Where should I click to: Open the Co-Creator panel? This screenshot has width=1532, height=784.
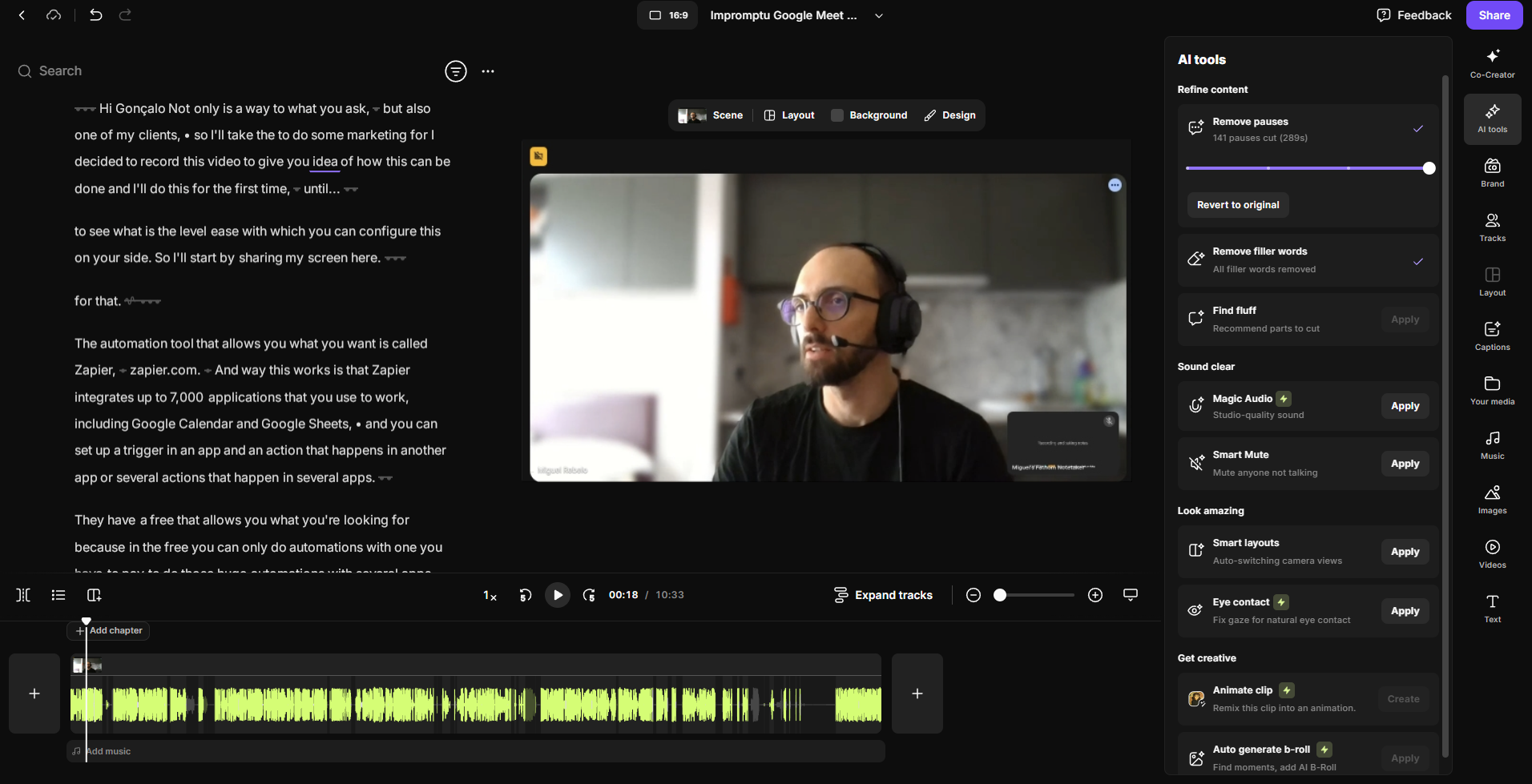point(1491,62)
